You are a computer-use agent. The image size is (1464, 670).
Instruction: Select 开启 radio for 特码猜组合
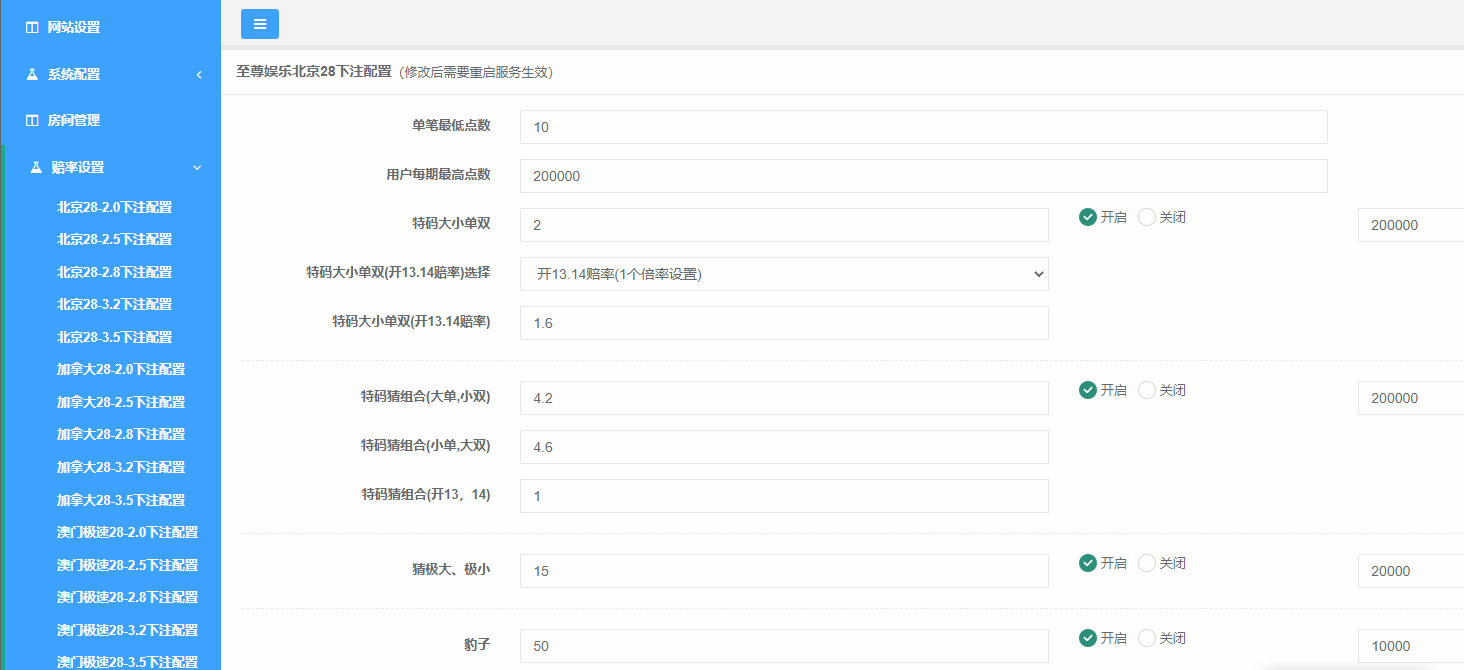pos(1088,390)
